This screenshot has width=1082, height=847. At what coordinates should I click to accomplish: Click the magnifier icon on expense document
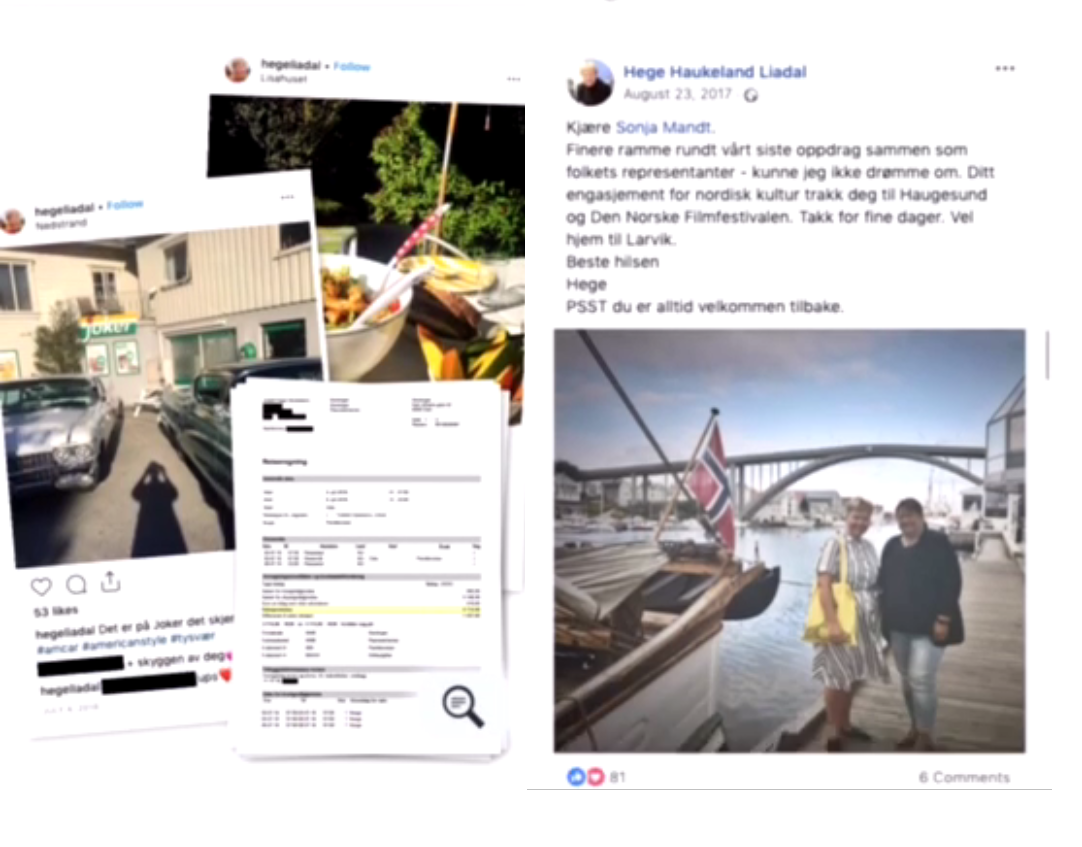[x=463, y=706]
